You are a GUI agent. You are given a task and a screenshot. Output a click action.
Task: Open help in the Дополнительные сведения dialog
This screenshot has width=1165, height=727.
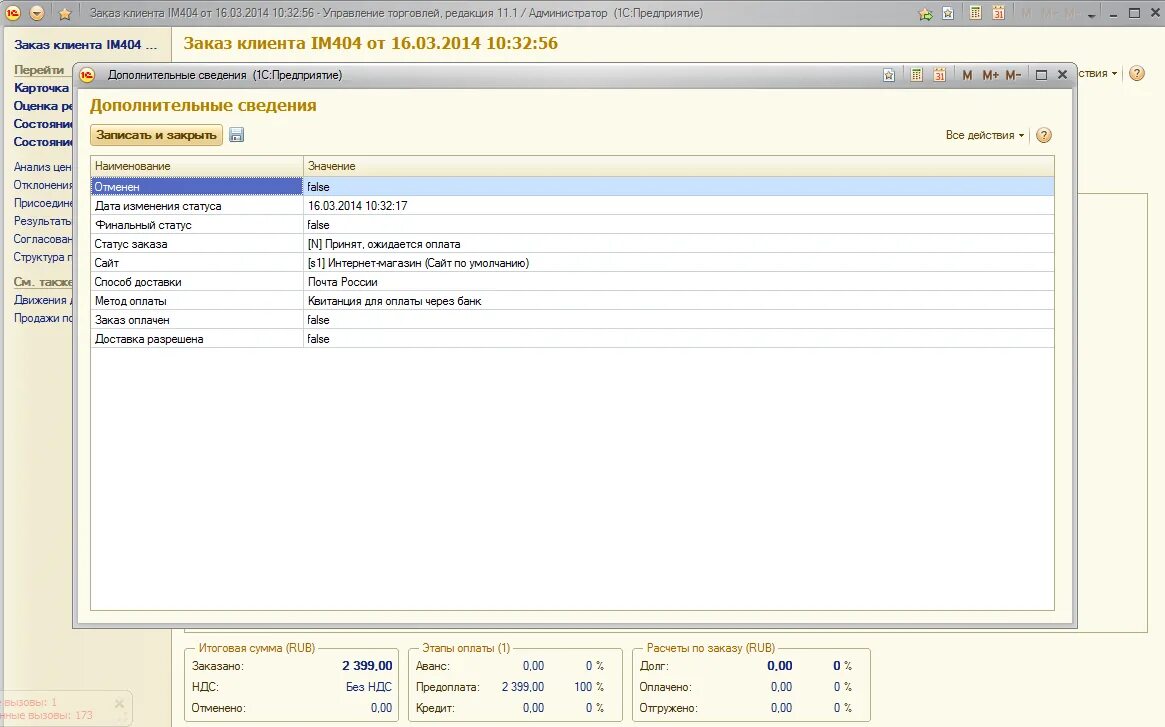1043,135
